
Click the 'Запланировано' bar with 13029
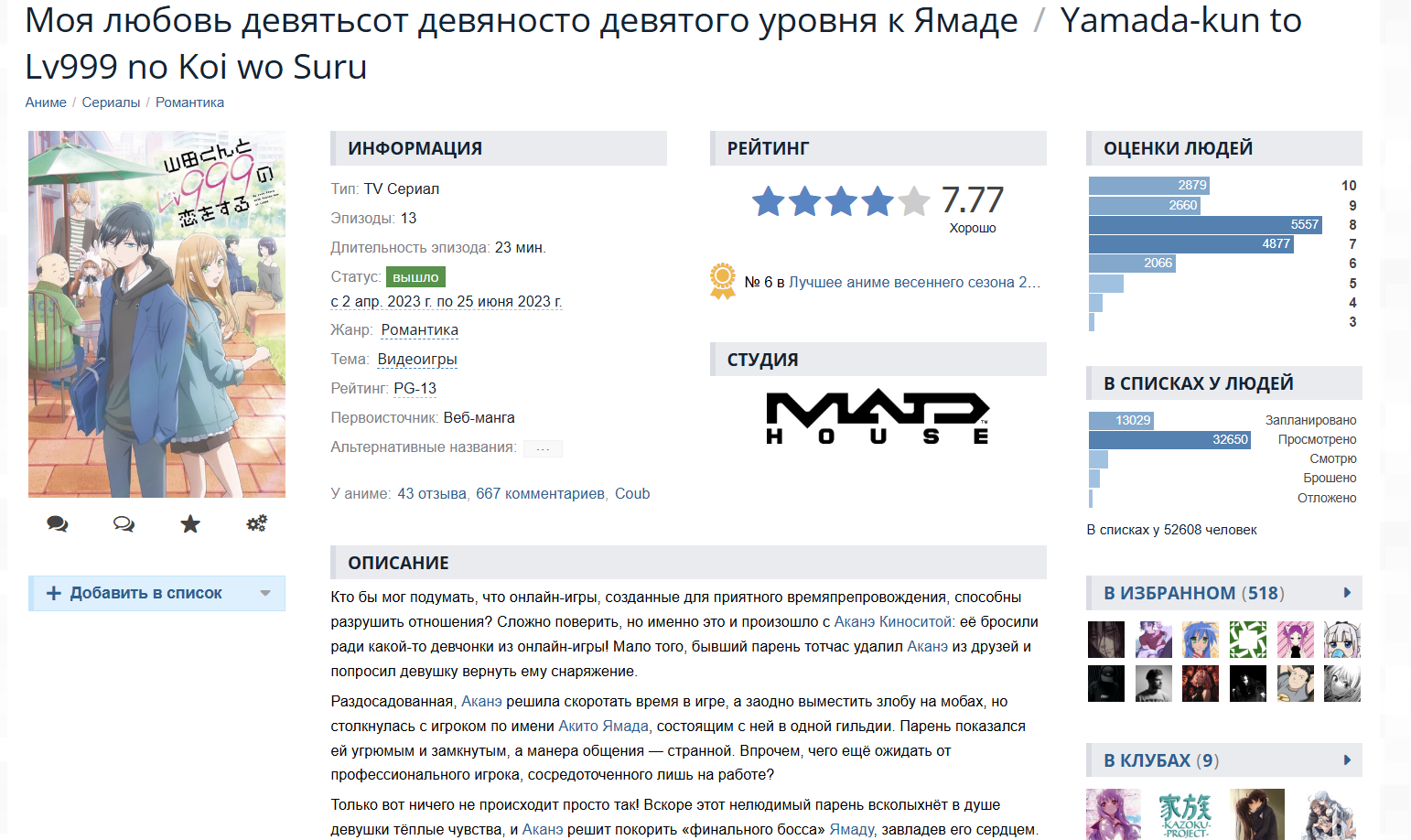point(1121,420)
